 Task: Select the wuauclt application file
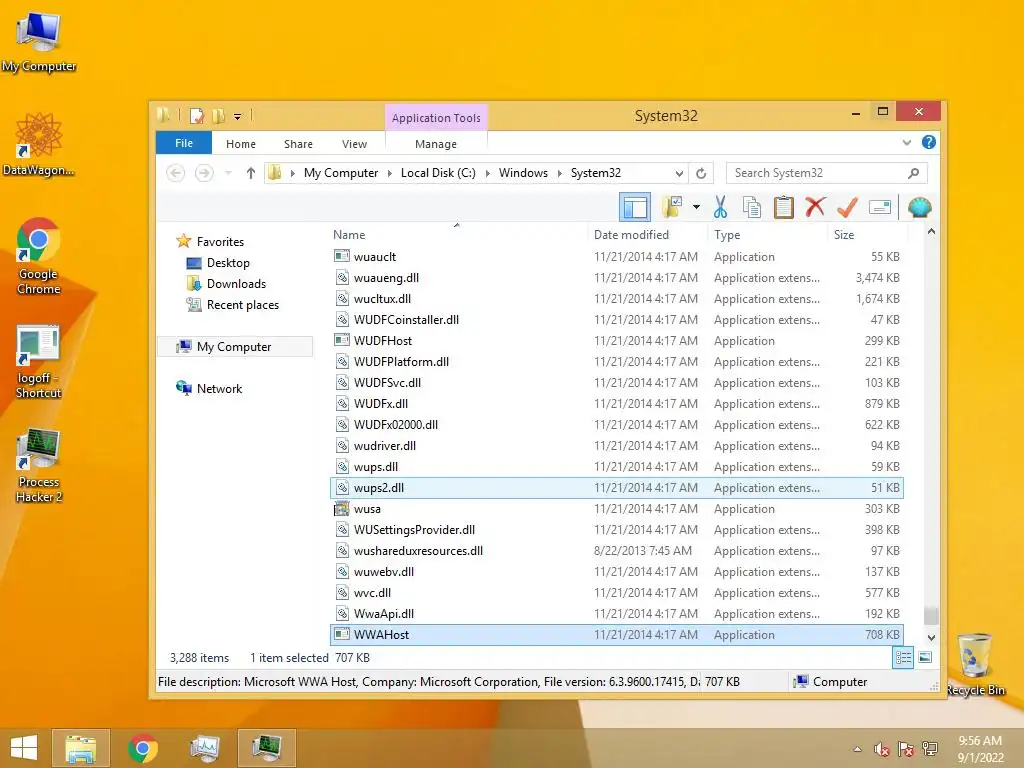click(617, 257)
